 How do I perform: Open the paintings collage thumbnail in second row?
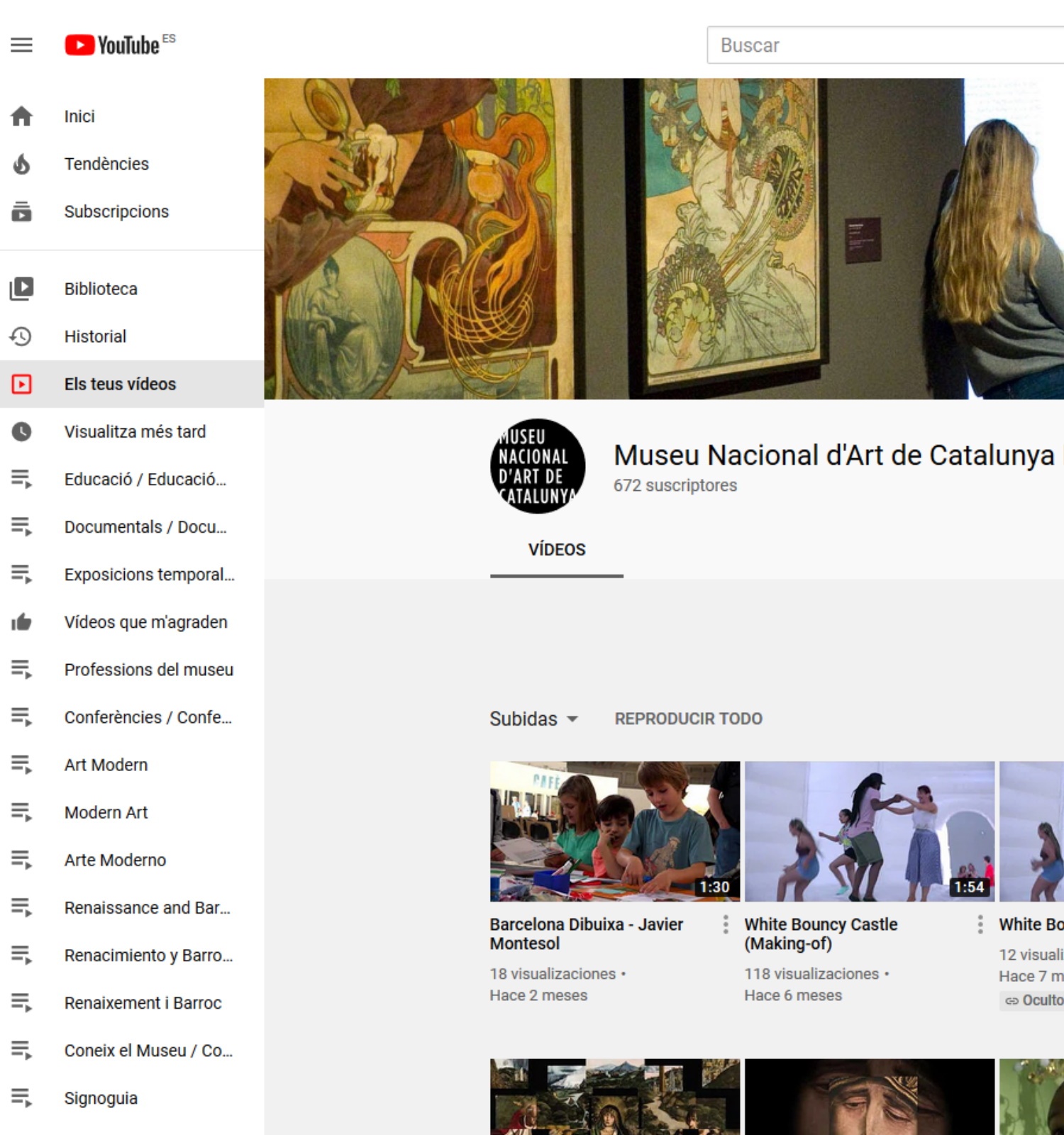point(614,1097)
